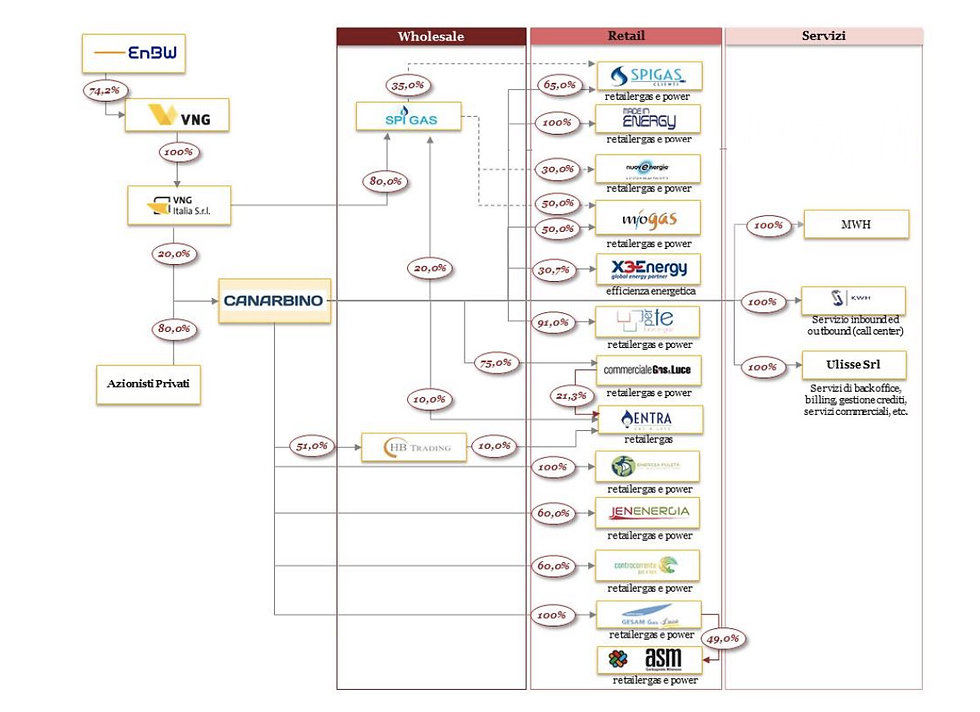Viewport: 980px width, 712px height.
Task: Click the 80,0% badge near SPI GAS
Action: tap(385, 181)
